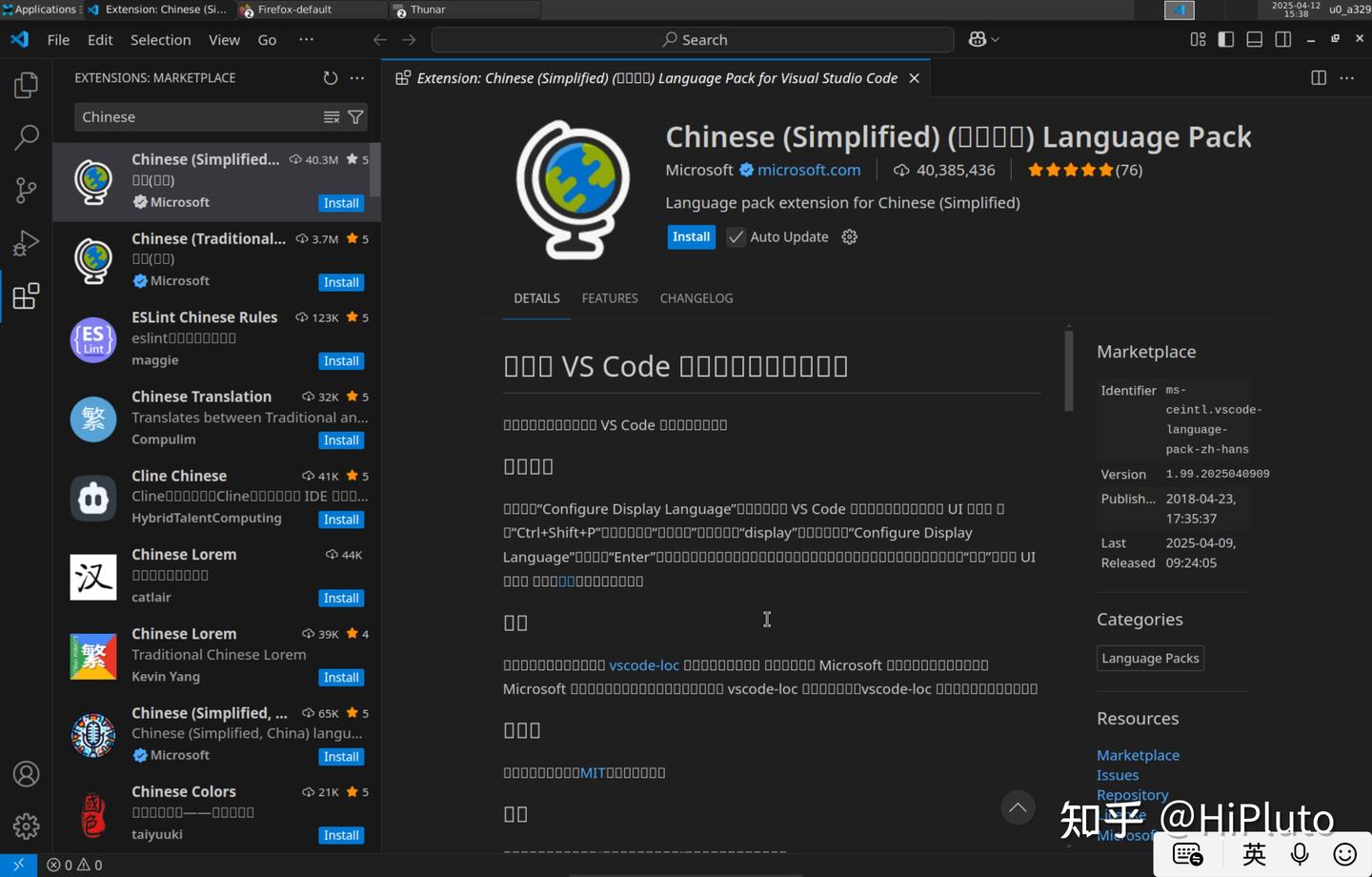Image resolution: width=1372 pixels, height=877 pixels.
Task: Open the gear dropdown next to Auto Update
Action: (849, 236)
